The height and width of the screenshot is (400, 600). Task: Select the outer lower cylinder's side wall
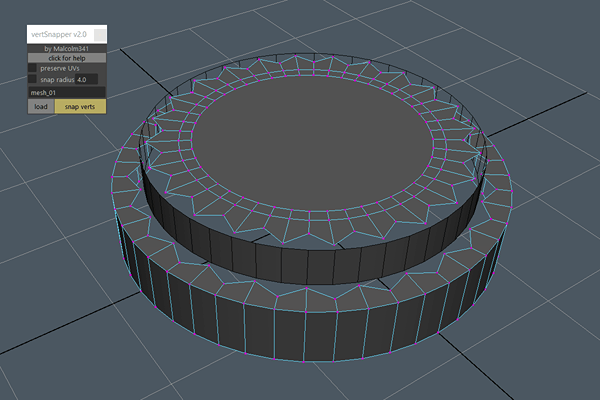point(300,340)
